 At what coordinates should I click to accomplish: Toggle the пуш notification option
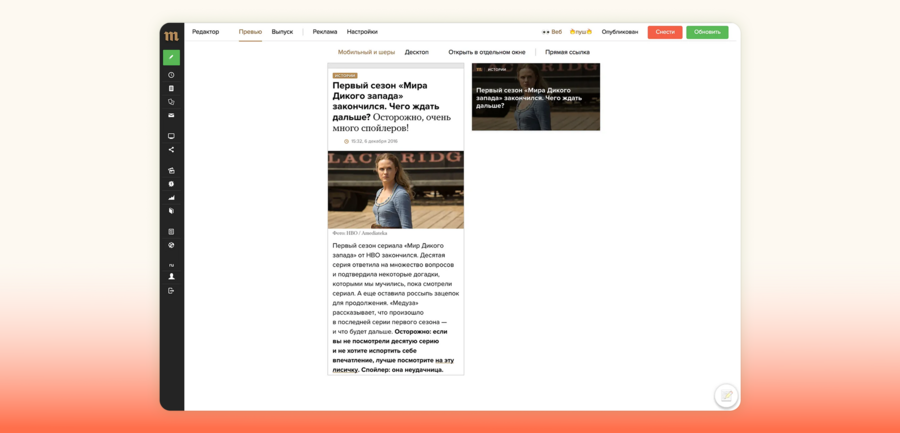pyautogui.click(x=580, y=32)
